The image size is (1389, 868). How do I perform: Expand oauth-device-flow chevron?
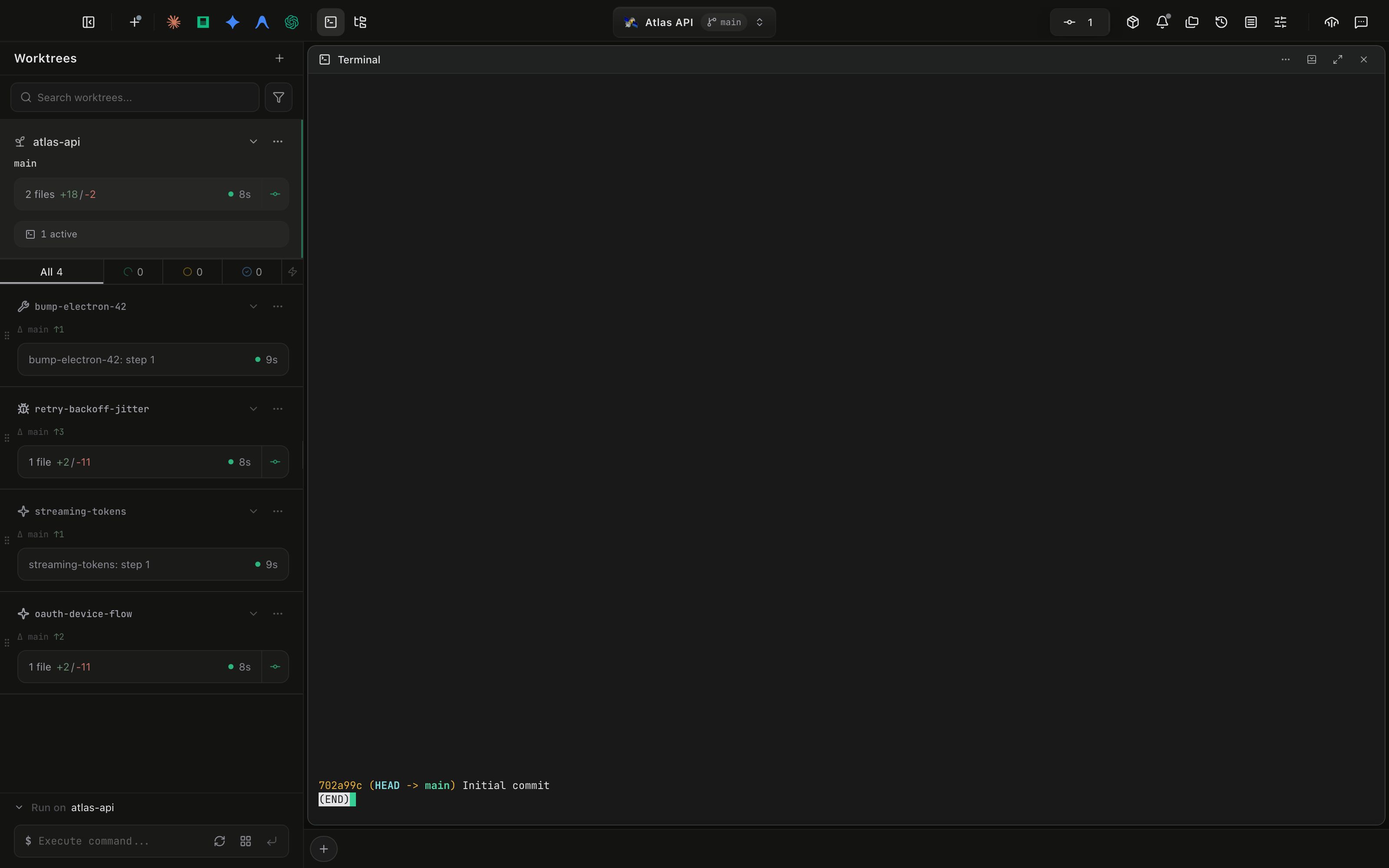pyautogui.click(x=253, y=614)
